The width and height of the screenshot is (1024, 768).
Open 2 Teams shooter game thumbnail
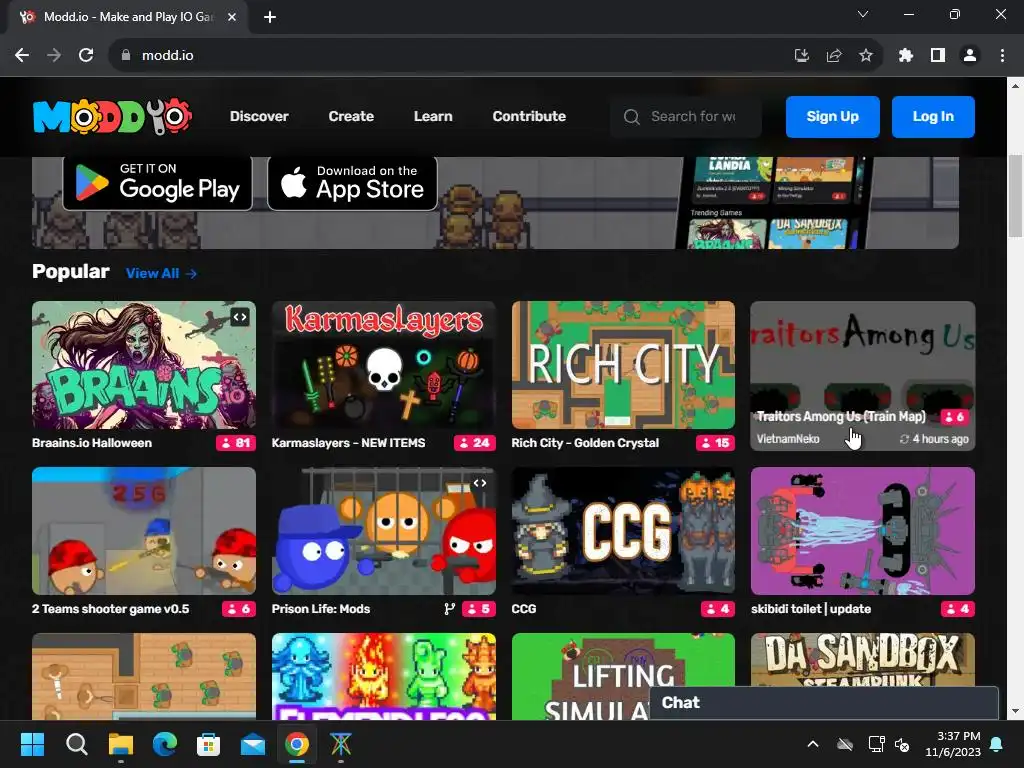pyautogui.click(x=144, y=530)
